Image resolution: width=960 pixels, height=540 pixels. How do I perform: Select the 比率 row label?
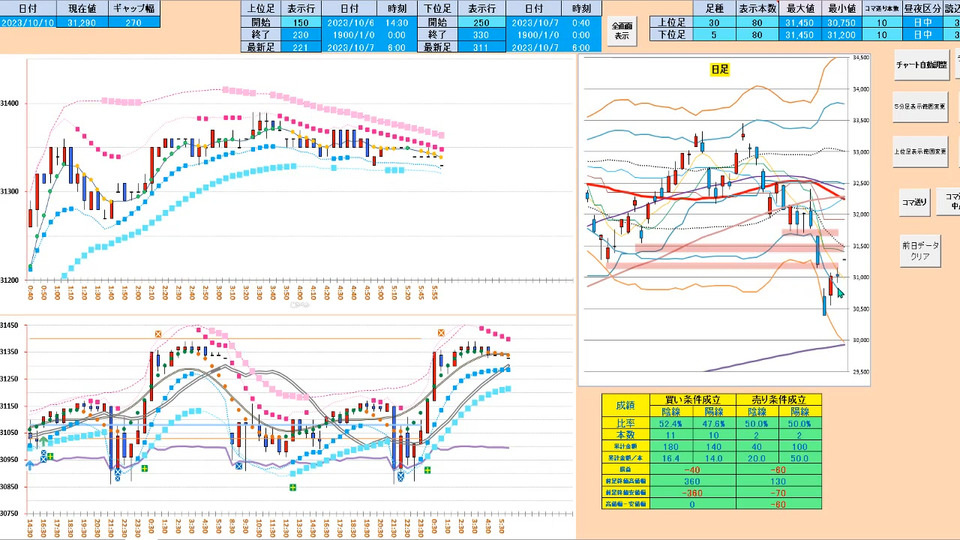tap(625, 423)
